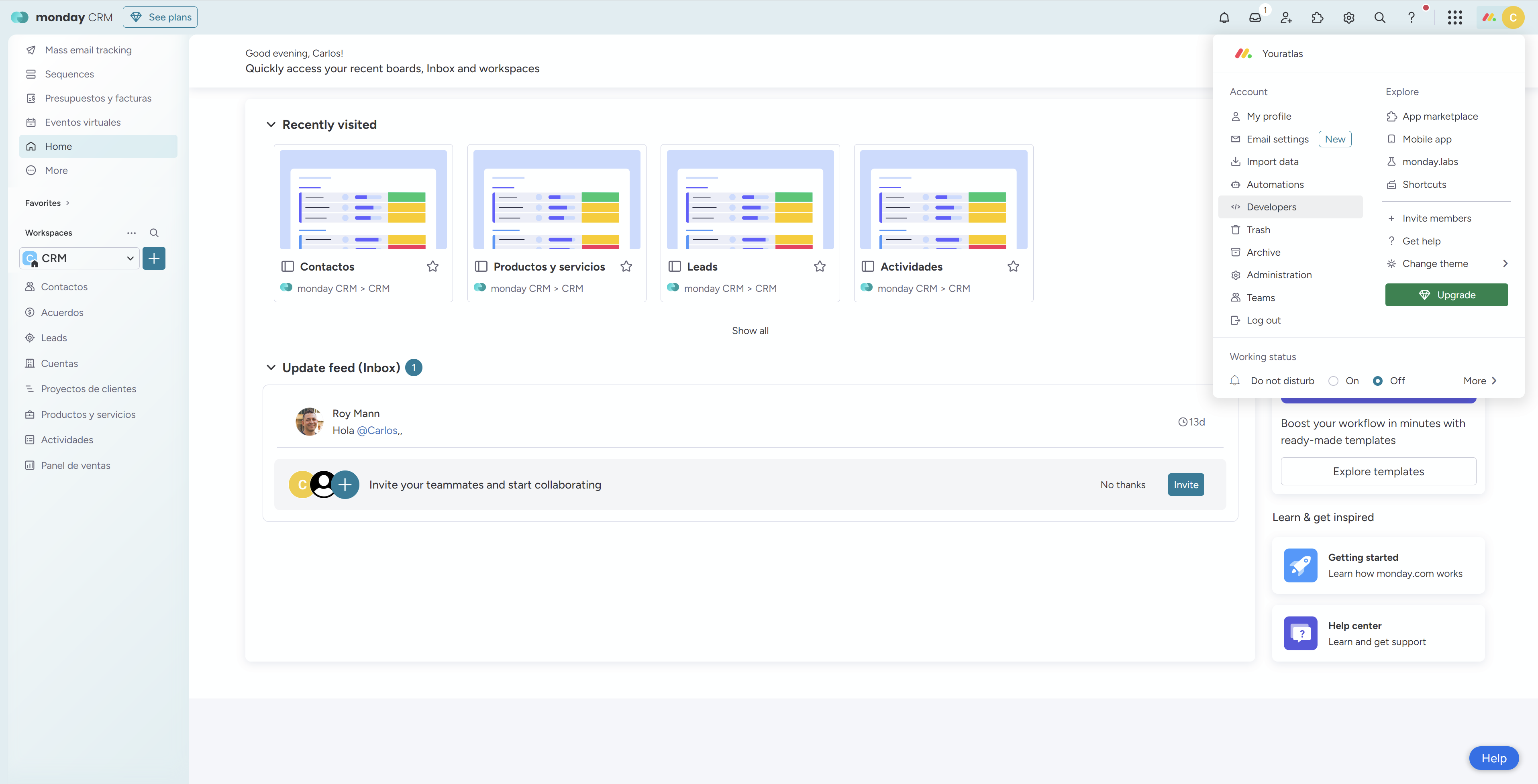Image resolution: width=1538 pixels, height=784 pixels.
Task: Click the See plans button
Action: tap(160, 17)
